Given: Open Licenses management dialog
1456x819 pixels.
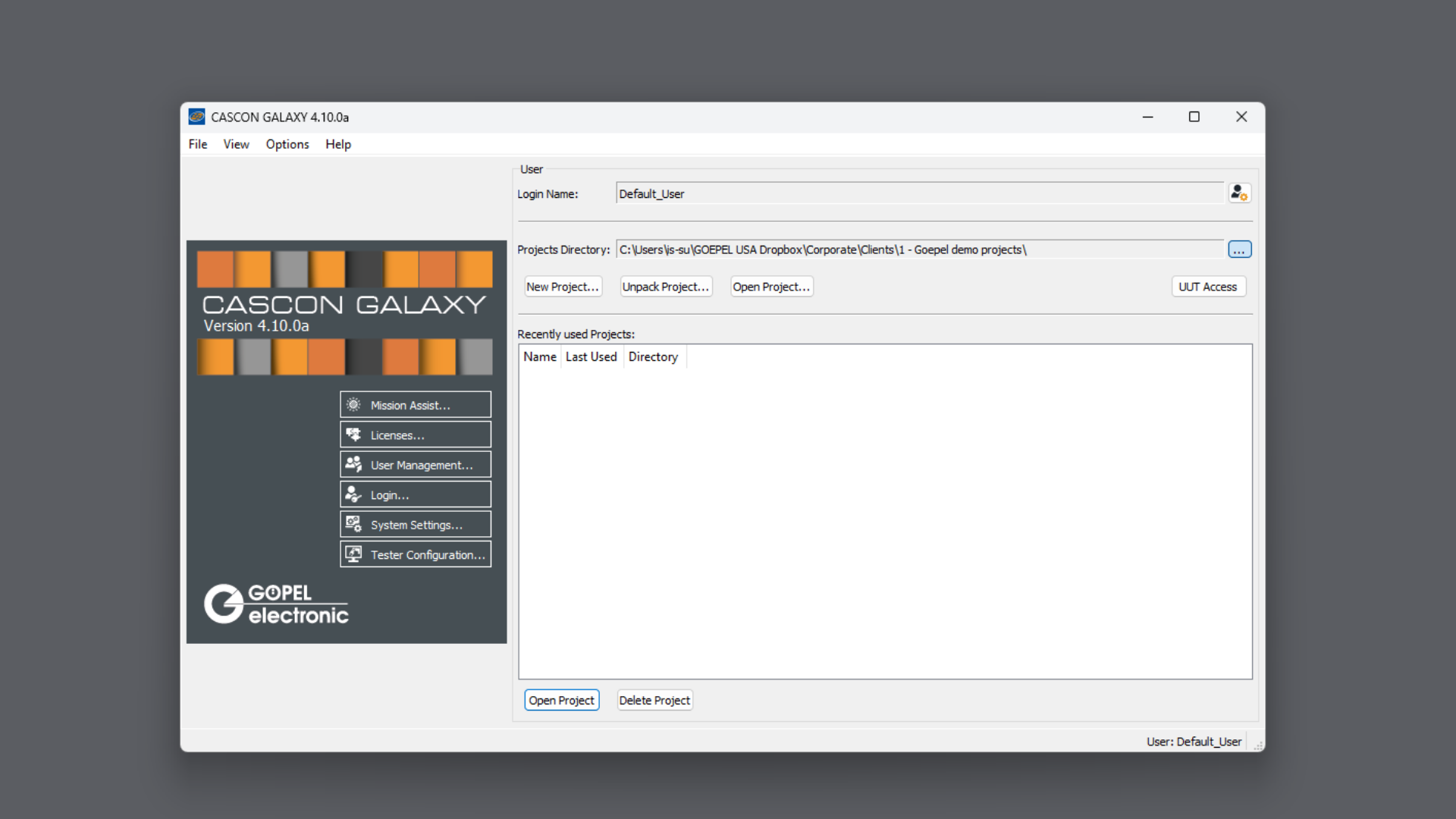Looking at the screenshot, I should [x=415, y=435].
